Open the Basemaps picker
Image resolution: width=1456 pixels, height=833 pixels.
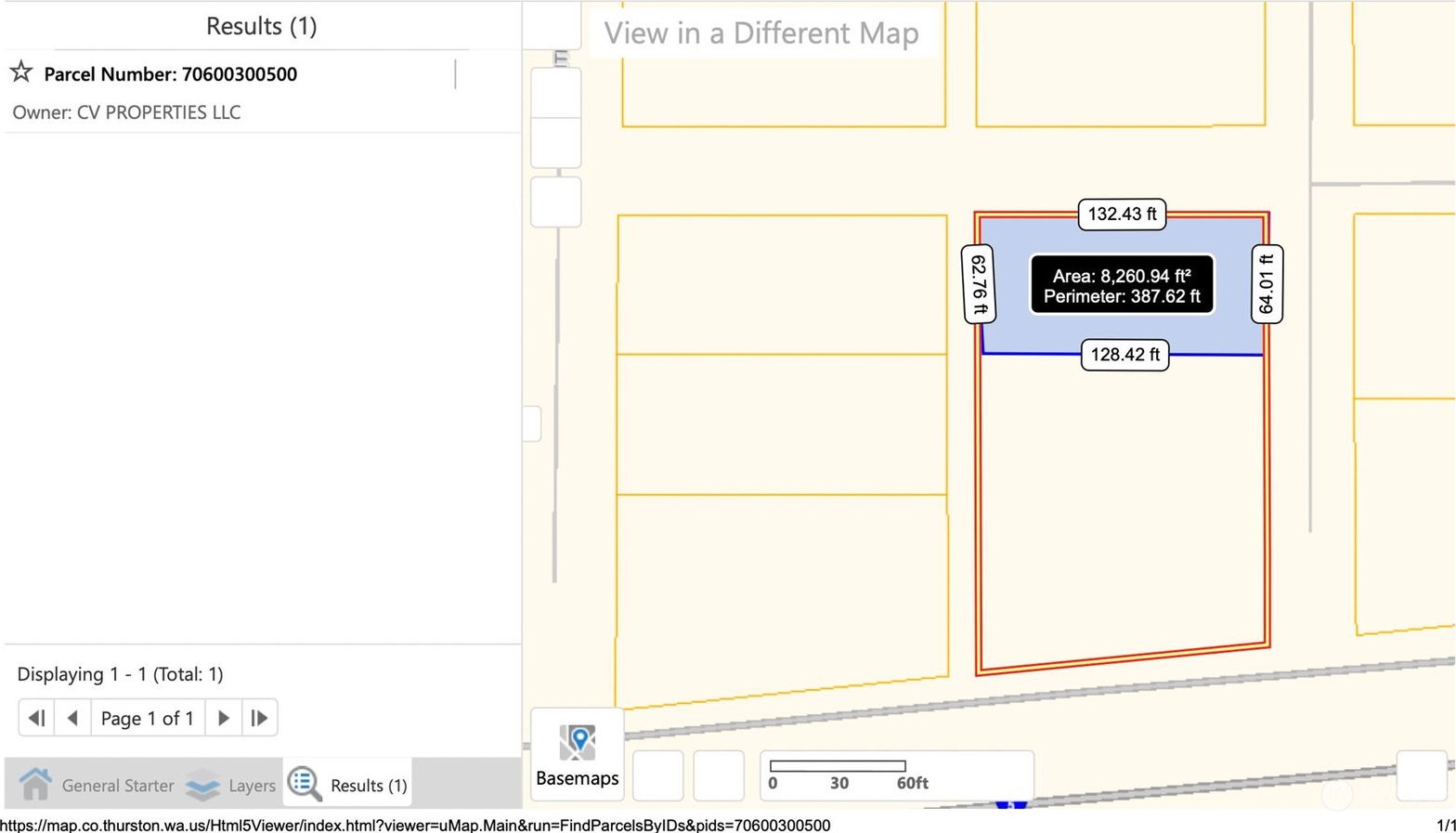click(x=578, y=756)
